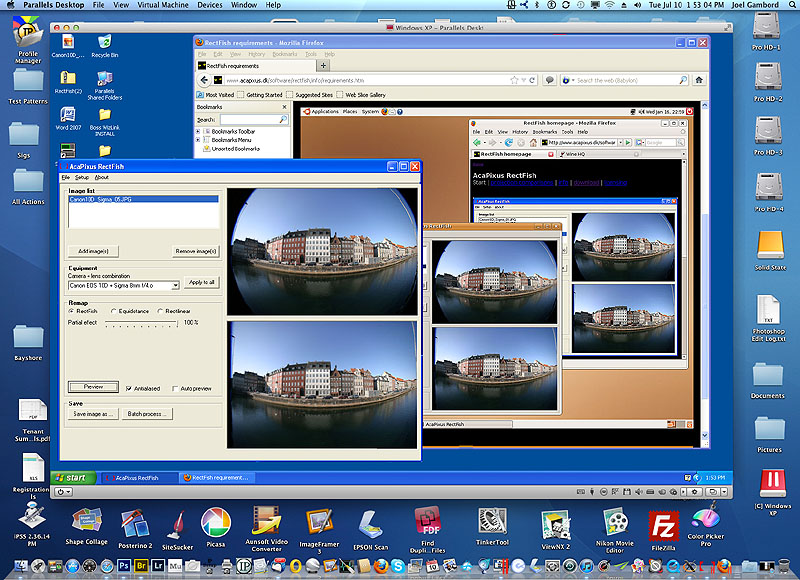The image size is (800, 580).
Task: Open RectFish Setup menu
Action: point(82,177)
